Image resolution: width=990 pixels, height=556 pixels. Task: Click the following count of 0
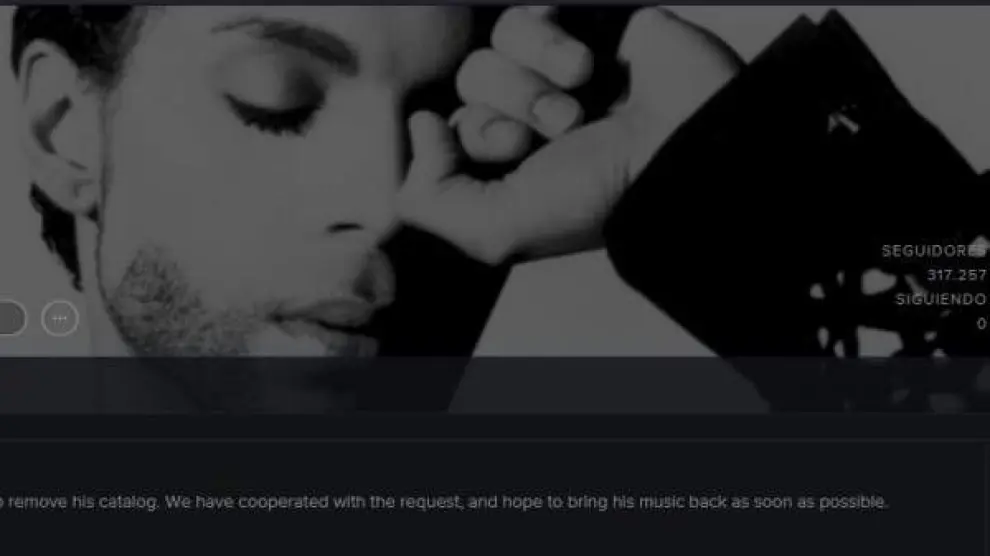[981, 323]
